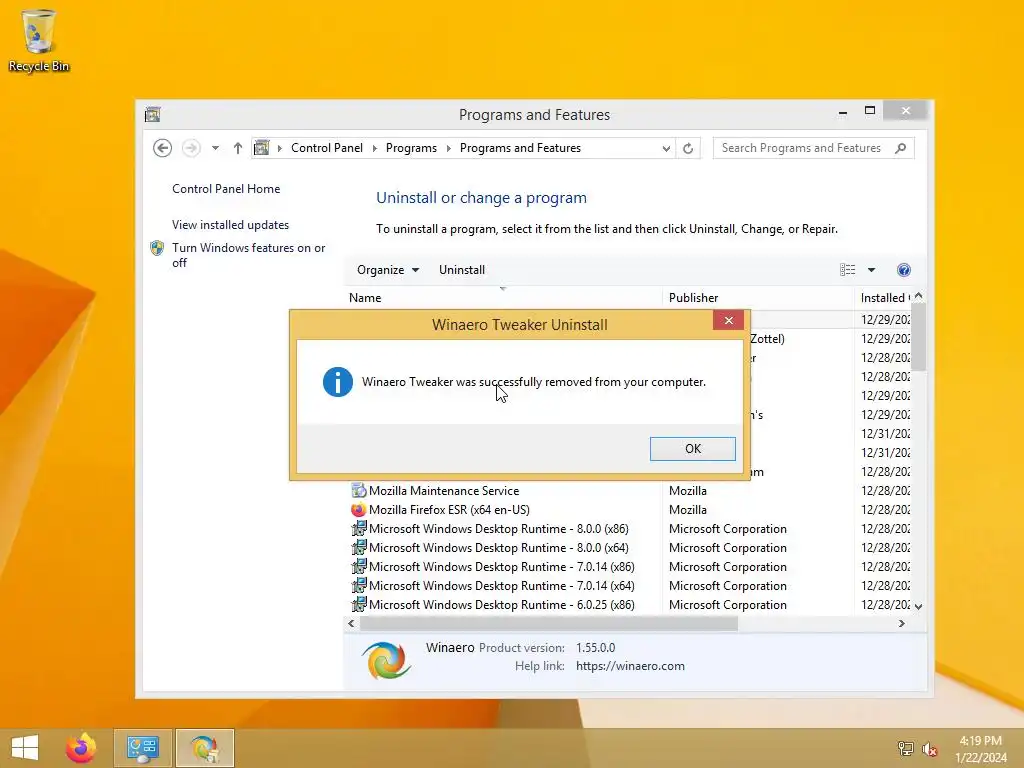
Task: Open the Organize dropdown menu
Action: point(388,270)
